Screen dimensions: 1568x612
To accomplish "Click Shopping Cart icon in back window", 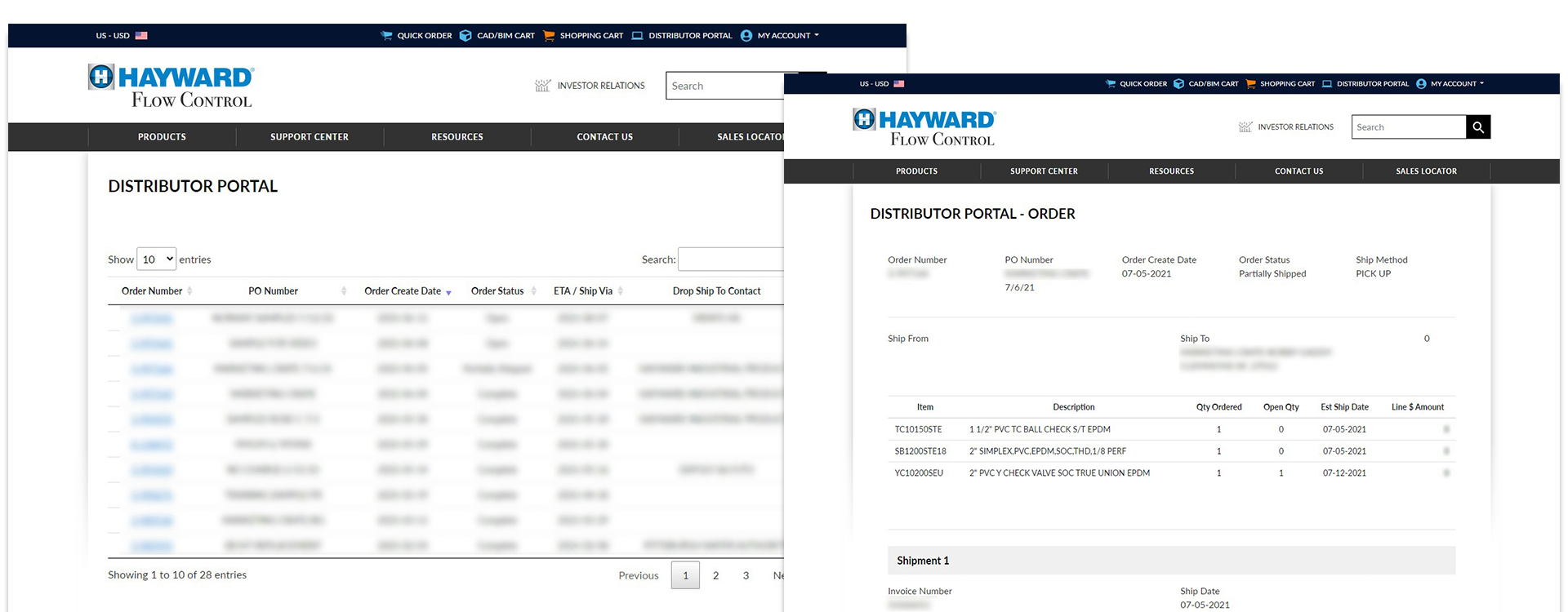I will (x=549, y=36).
